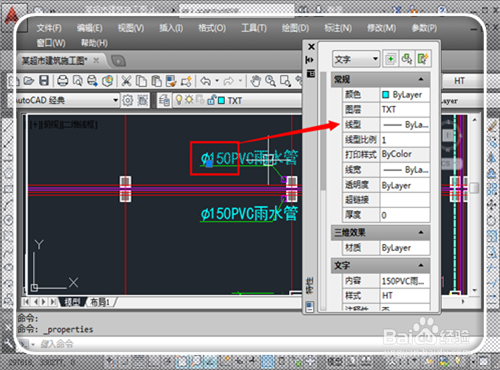Click the 线型比例 value field

coord(405,140)
